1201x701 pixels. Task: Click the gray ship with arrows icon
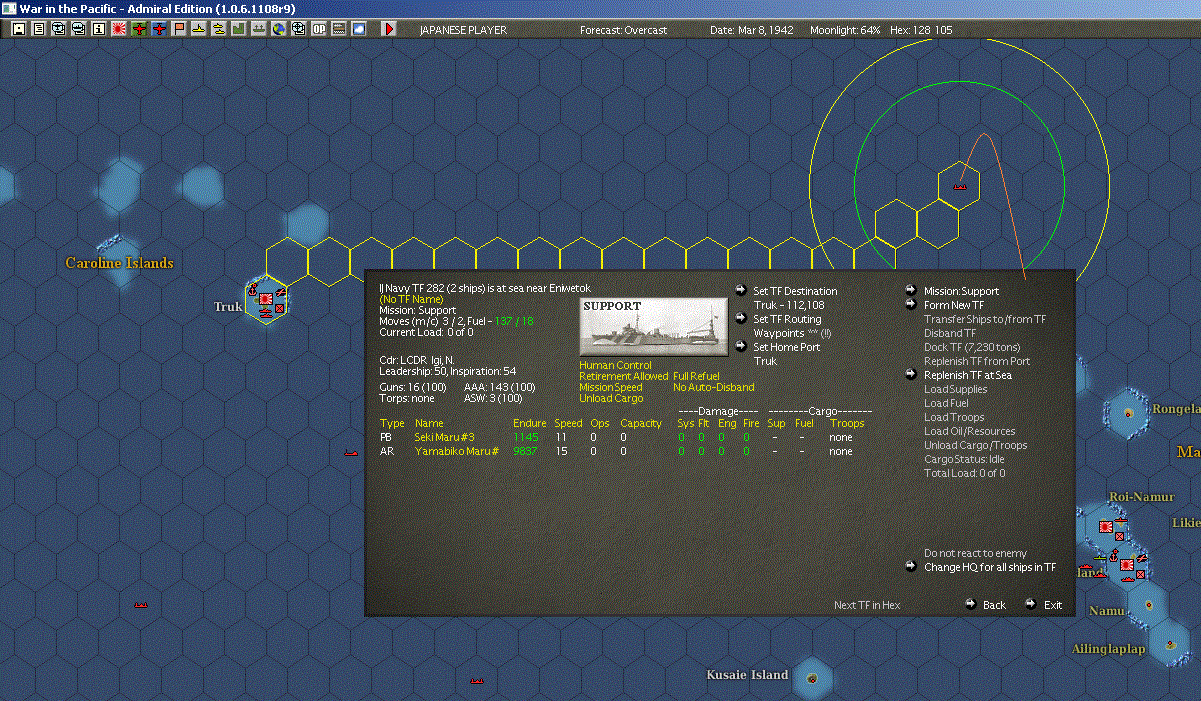[259, 30]
